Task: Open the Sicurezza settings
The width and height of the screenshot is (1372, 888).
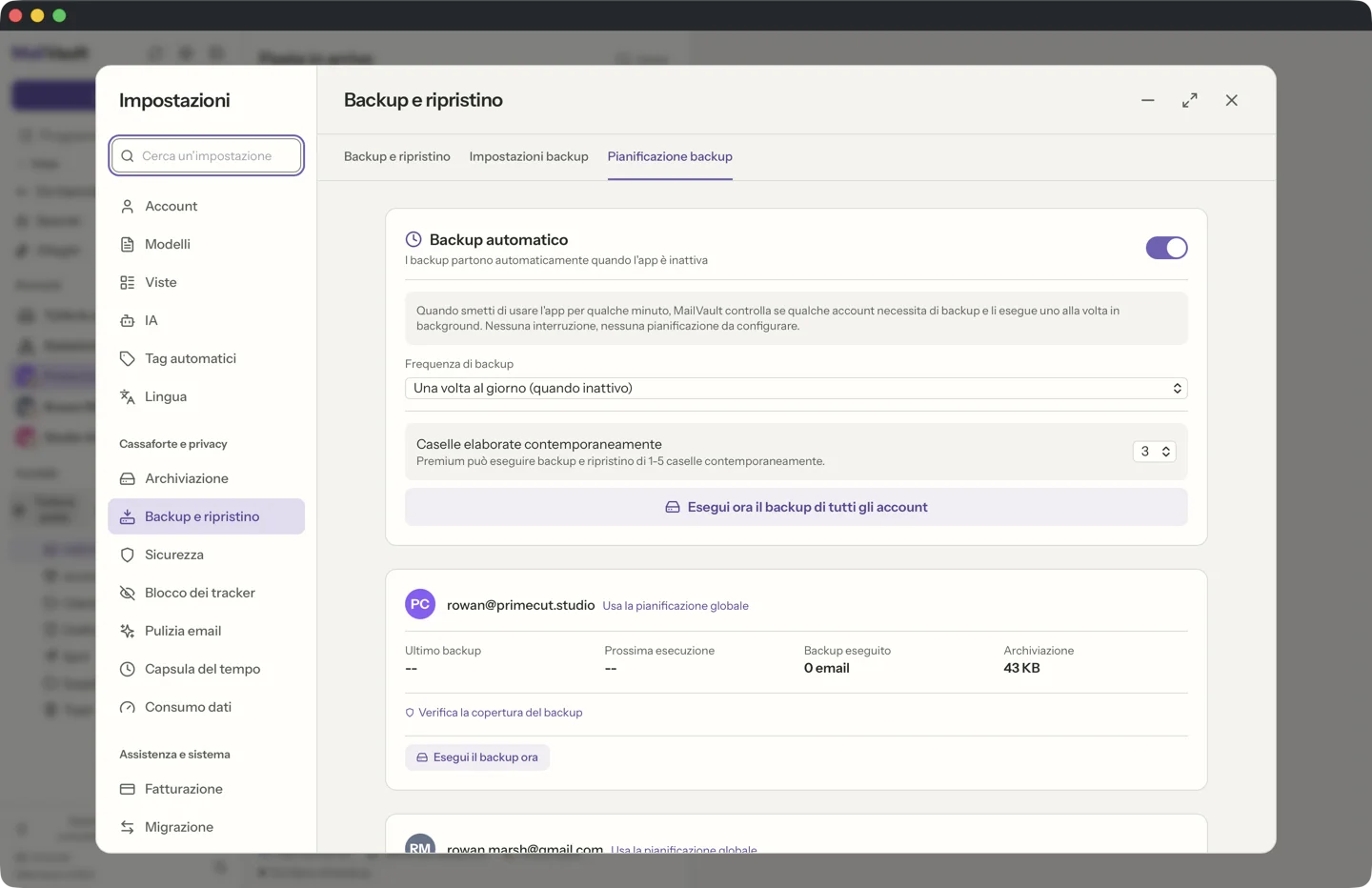Action: click(x=206, y=555)
